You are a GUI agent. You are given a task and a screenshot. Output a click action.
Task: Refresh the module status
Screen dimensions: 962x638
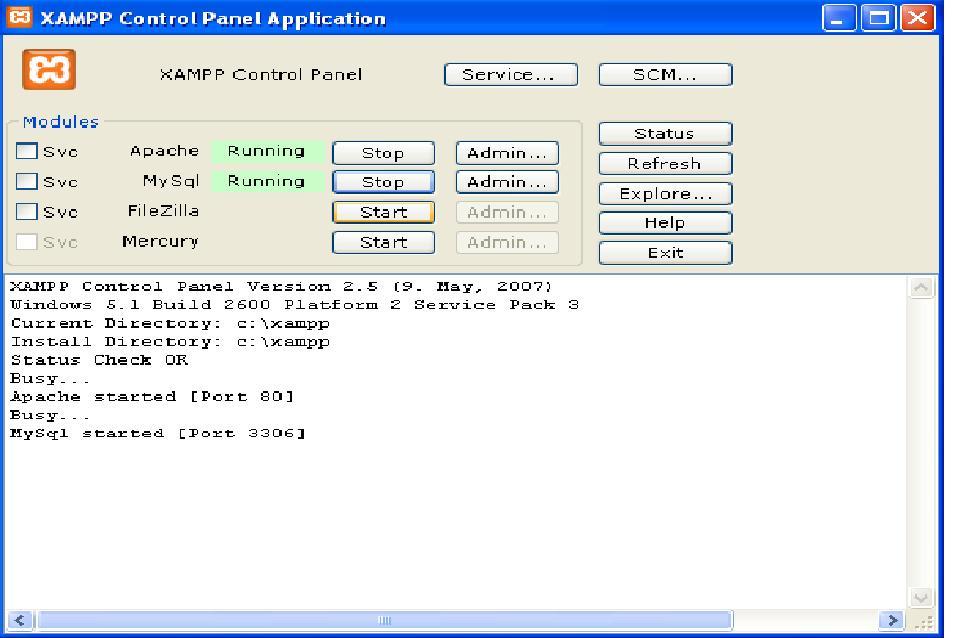pyautogui.click(x=665, y=164)
